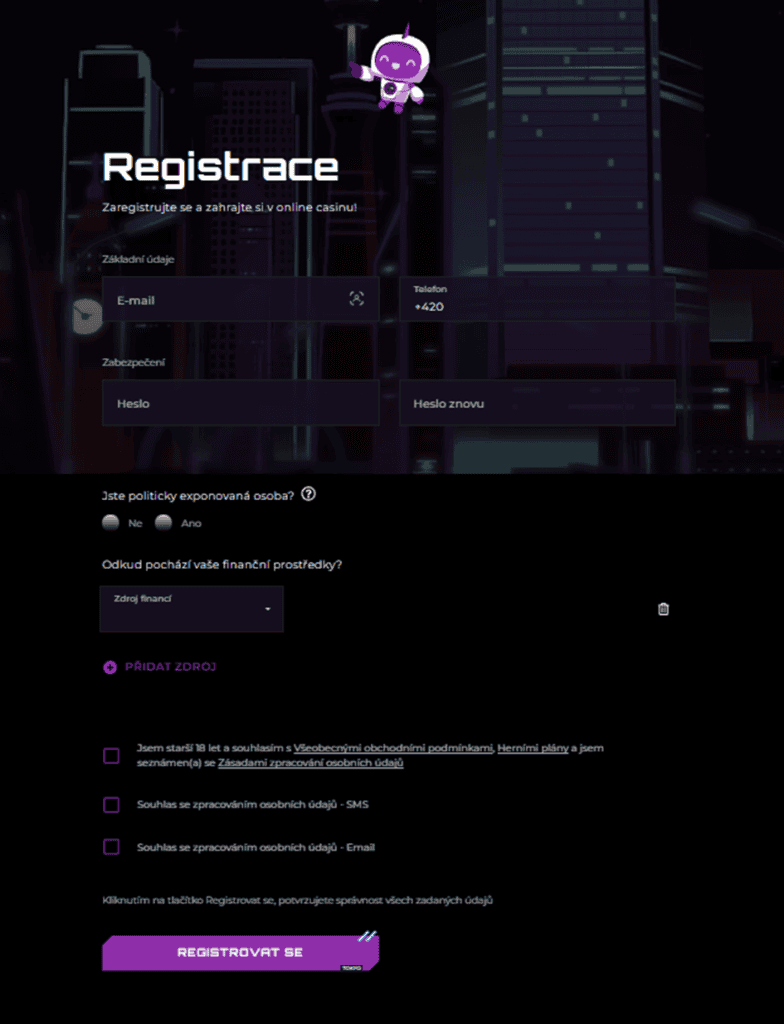Click the plus icon beside Přidat zdroj
The height and width of the screenshot is (1024, 784).
pyautogui.click(x=110, y=667)
